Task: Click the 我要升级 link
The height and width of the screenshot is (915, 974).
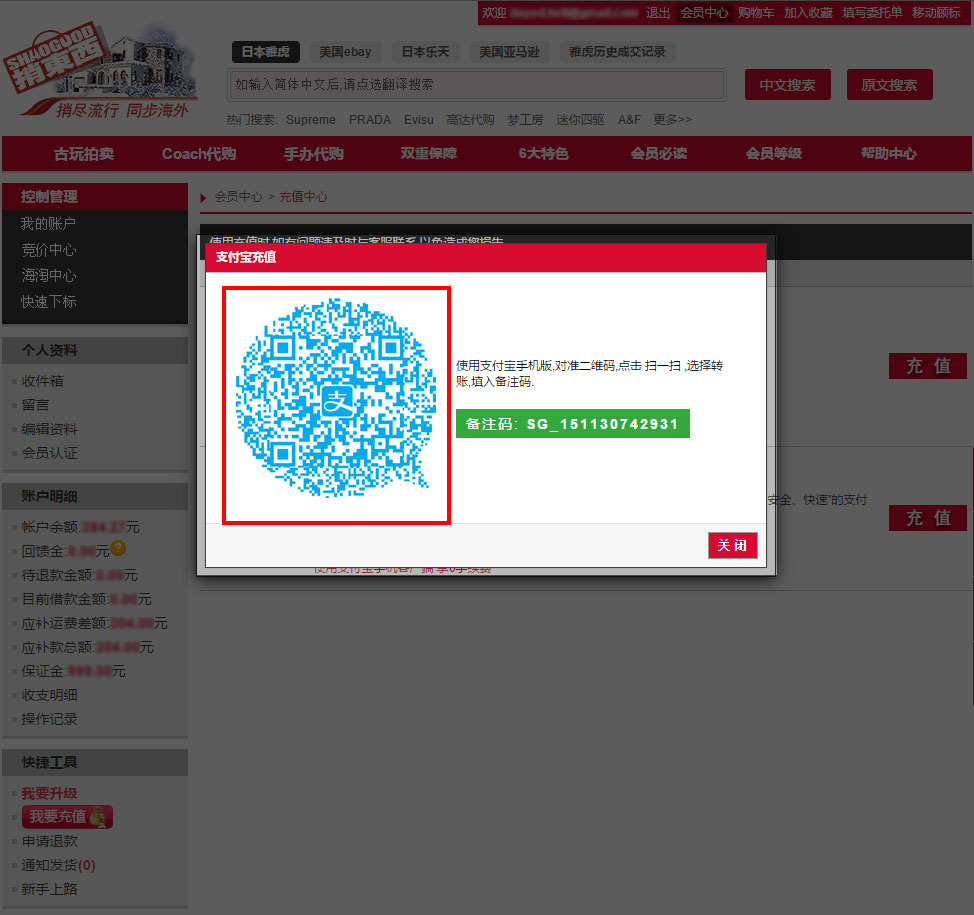Action: coord(50,793)
